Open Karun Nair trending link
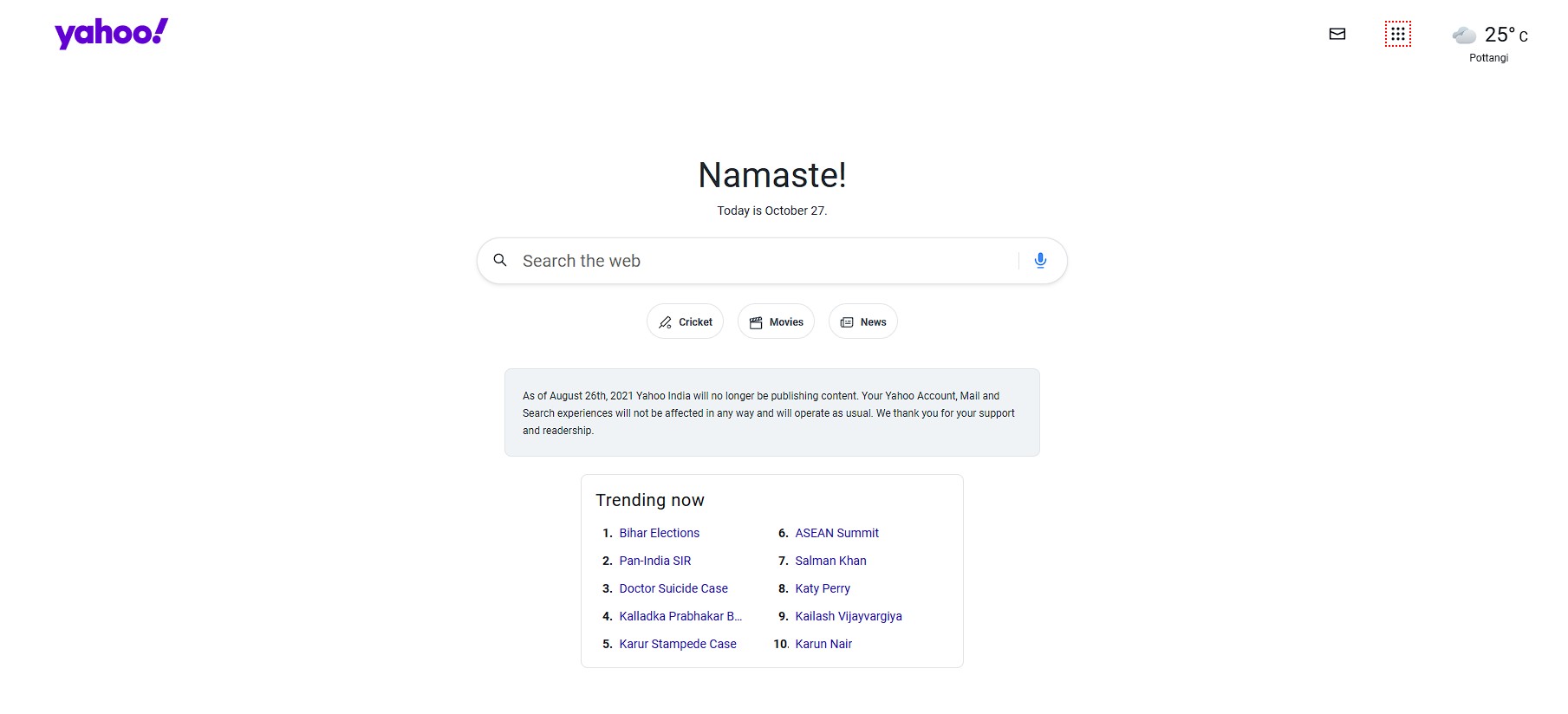Screen dimensions: 1568x714 [823, 644]
